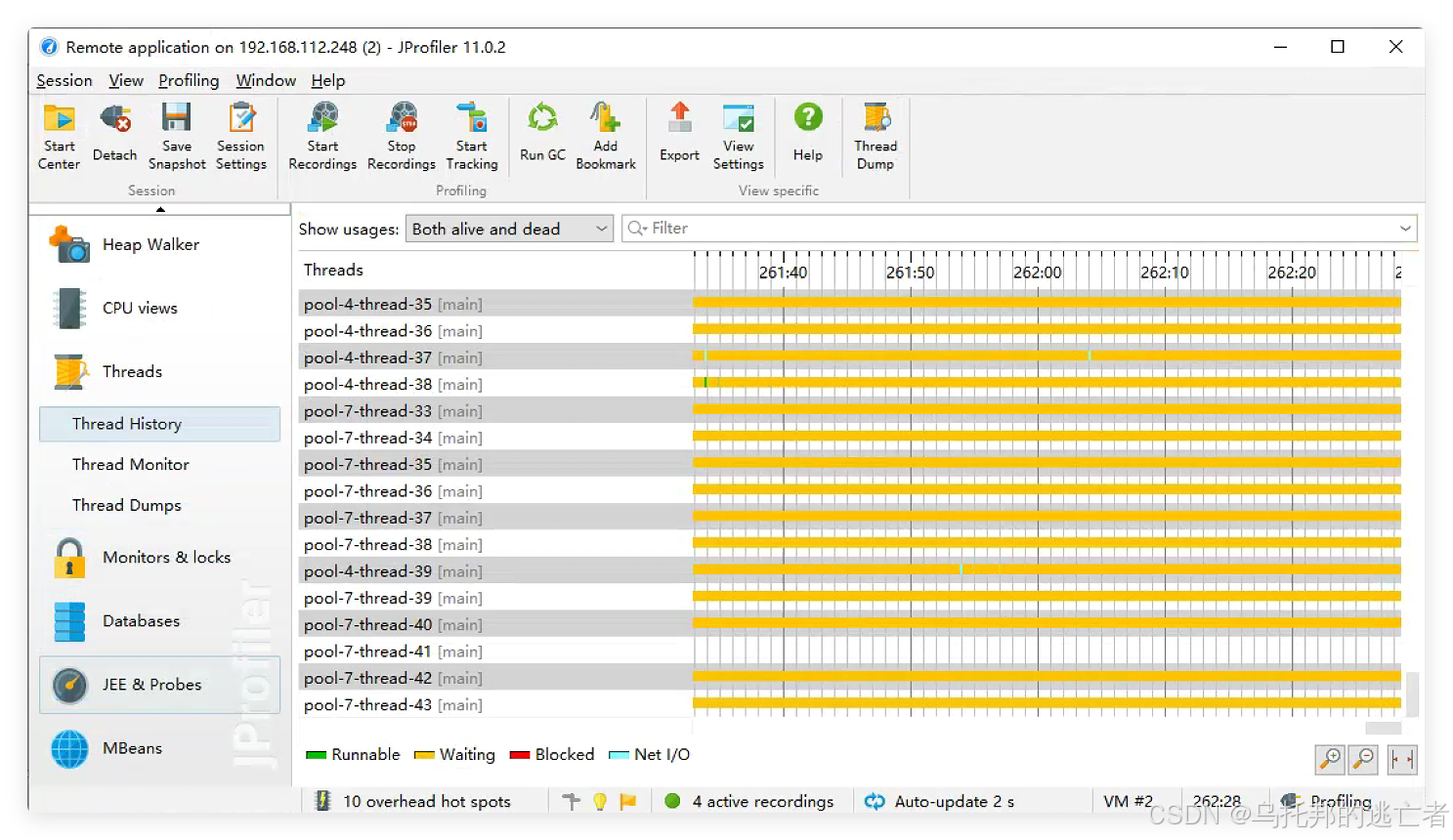Image resolution: width=1453 pixels, height=840 pixels.
Task: Open View Settings
Action: (x=739, y=136)
